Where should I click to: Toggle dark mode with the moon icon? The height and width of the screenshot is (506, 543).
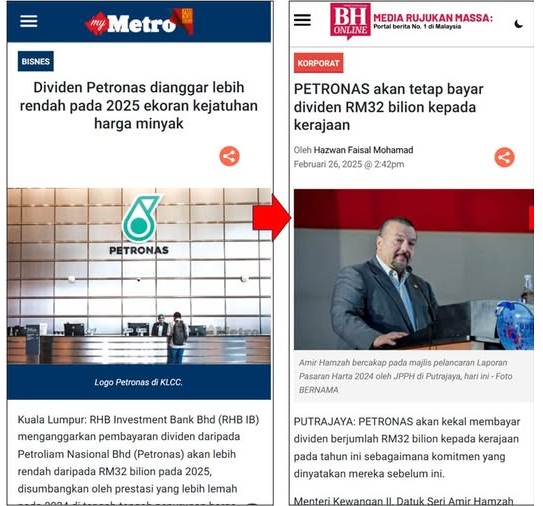tap(518, 24)
